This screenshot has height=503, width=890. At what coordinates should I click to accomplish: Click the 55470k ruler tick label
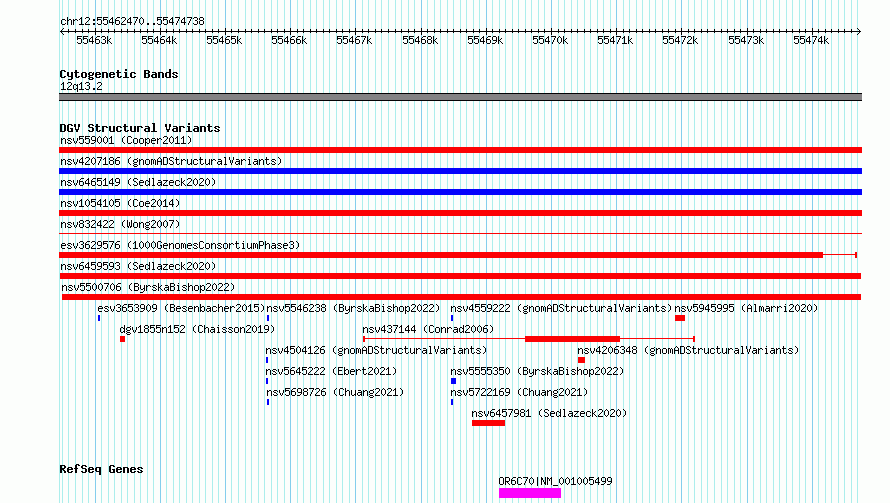pyautogui.click(x=550, y=40)
